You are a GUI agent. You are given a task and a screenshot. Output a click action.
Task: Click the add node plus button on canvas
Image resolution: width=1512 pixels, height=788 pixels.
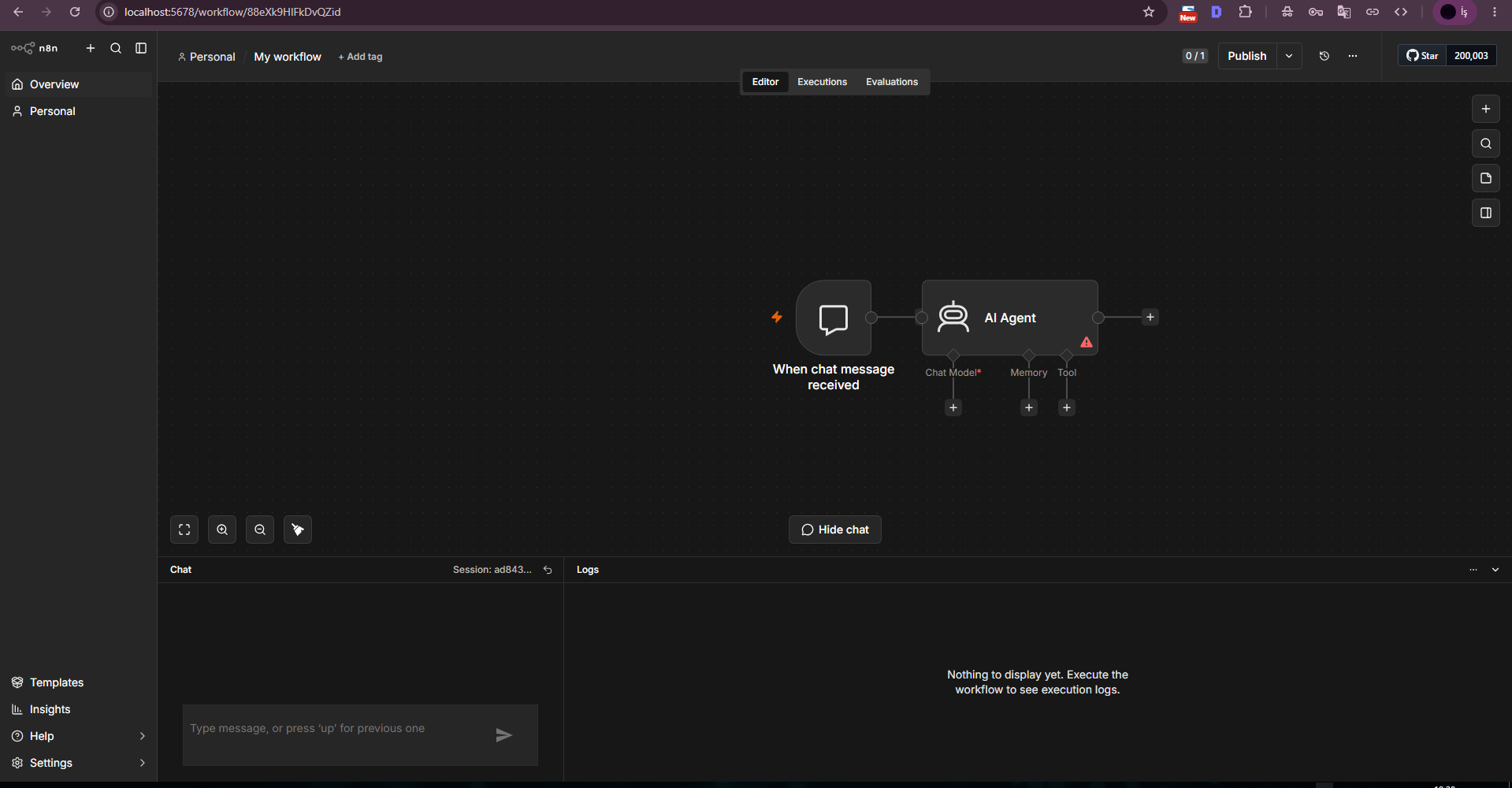pos(1486,109)
